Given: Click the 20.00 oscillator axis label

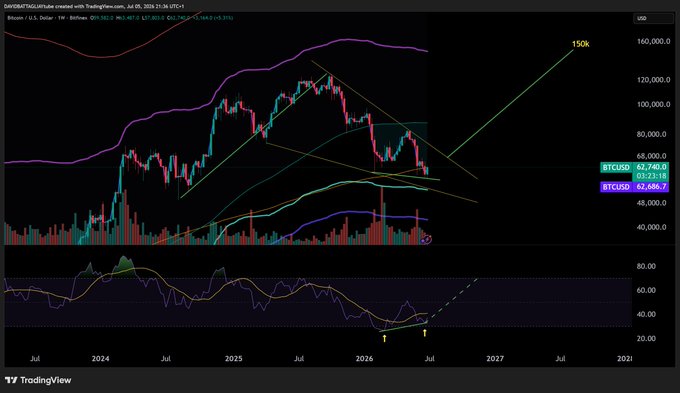Looking at the screenshot, I should (646, 338).
